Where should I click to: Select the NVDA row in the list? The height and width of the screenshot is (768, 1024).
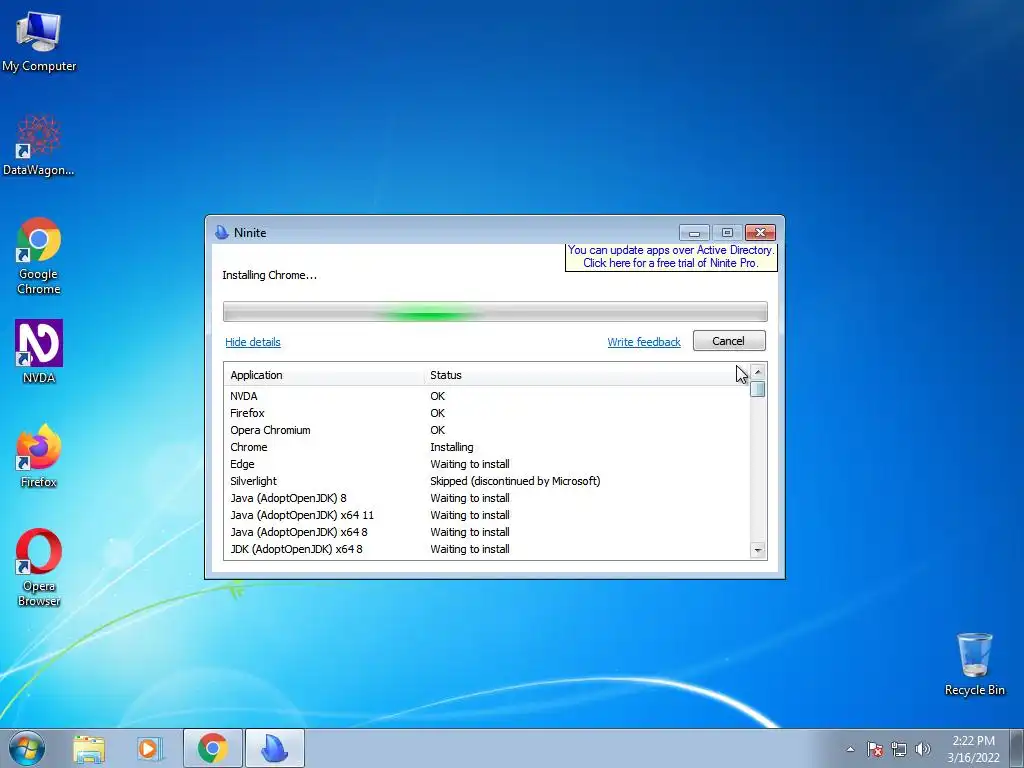(487, 396)
